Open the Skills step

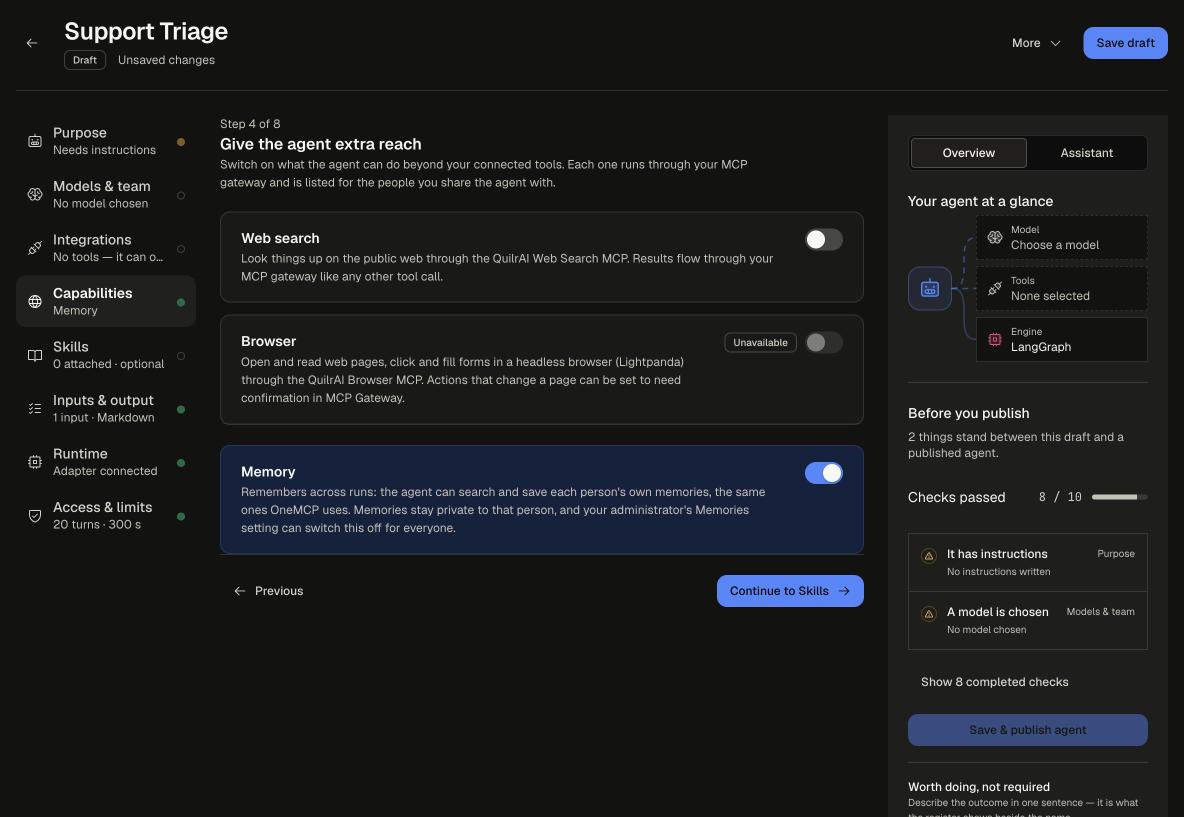click(x=106, y=356)
